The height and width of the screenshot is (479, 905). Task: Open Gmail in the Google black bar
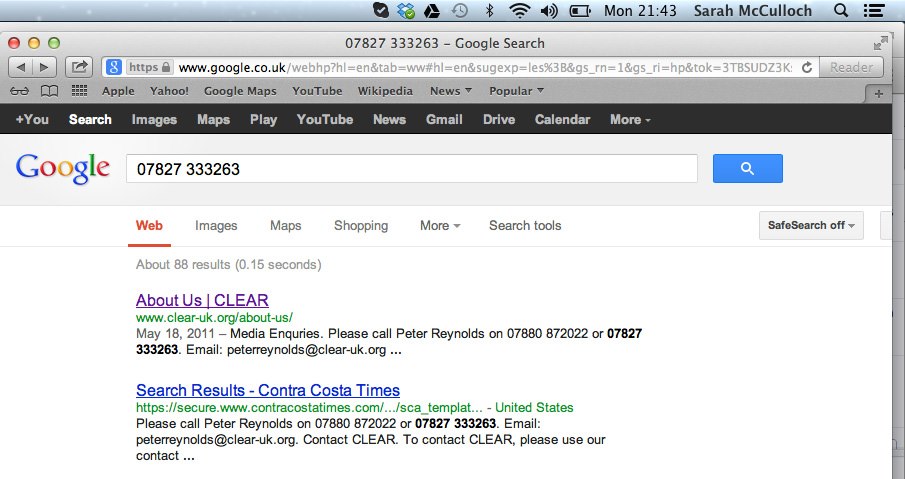click(444, 119)
